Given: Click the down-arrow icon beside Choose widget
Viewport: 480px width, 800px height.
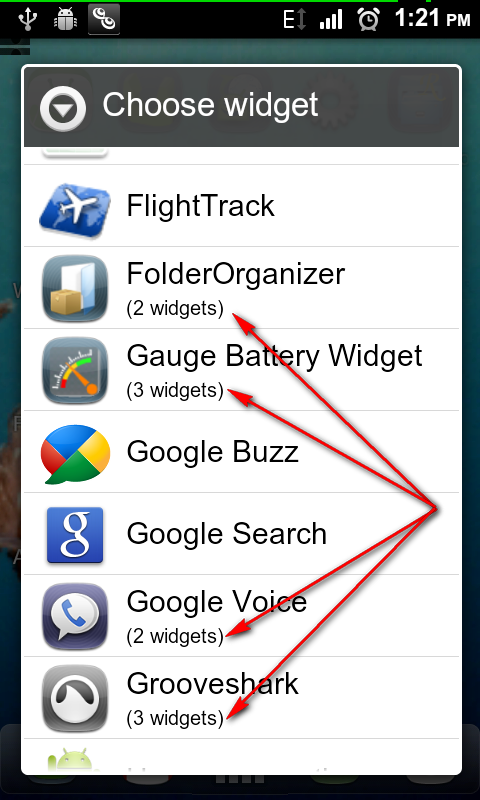Looking at the screenshot, I should [x=63, y=108].
